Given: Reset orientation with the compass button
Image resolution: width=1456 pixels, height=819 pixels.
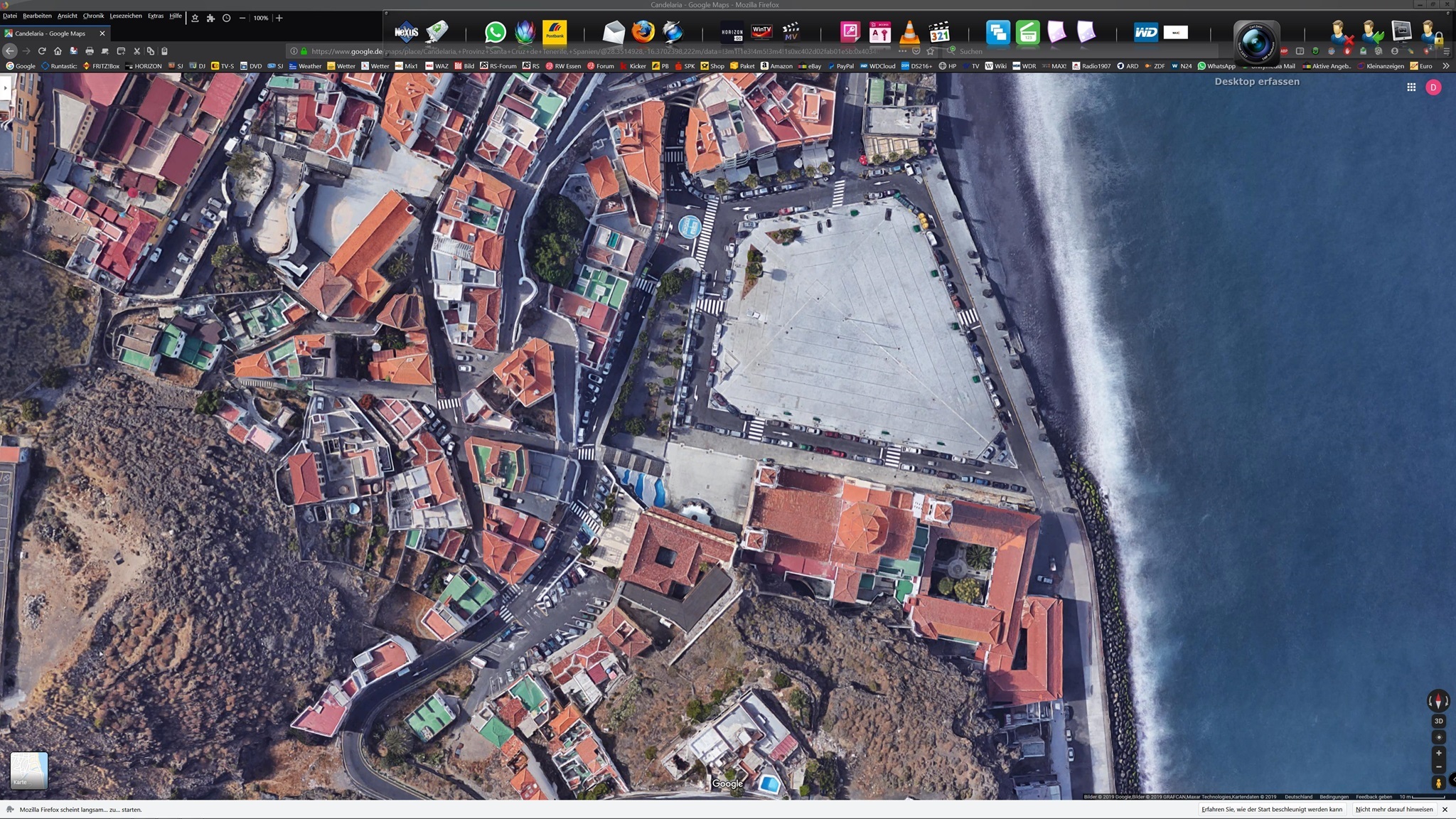Looking at the screenshot, I should 1438,700.
